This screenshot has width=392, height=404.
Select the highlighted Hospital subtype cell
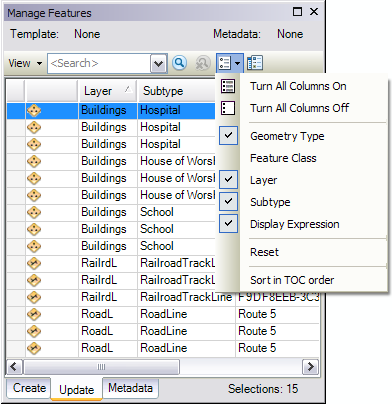[x=176, y=110]
